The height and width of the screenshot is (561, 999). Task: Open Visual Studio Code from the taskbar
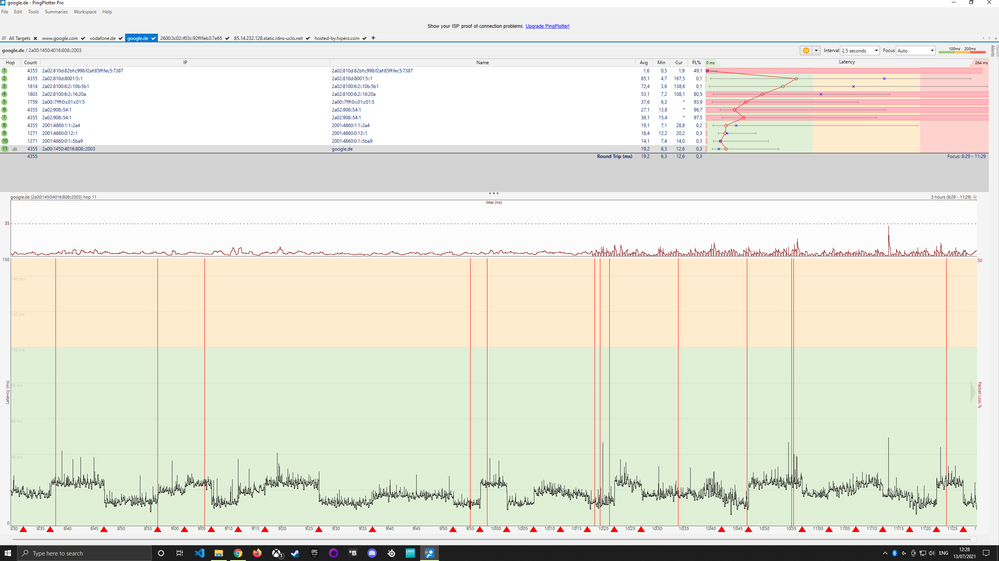200,553
